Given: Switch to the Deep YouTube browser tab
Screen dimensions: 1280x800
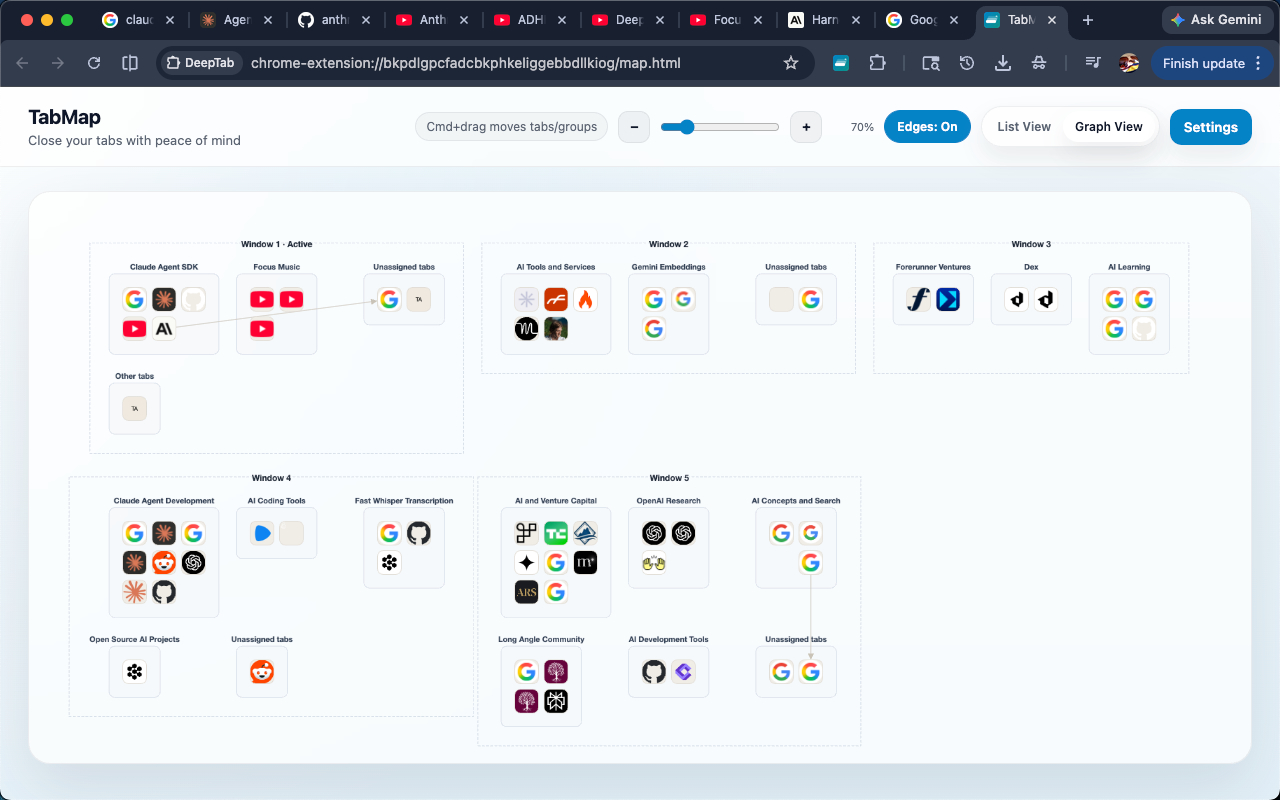Looking at the screenshot, I should (x=628, y=20).
